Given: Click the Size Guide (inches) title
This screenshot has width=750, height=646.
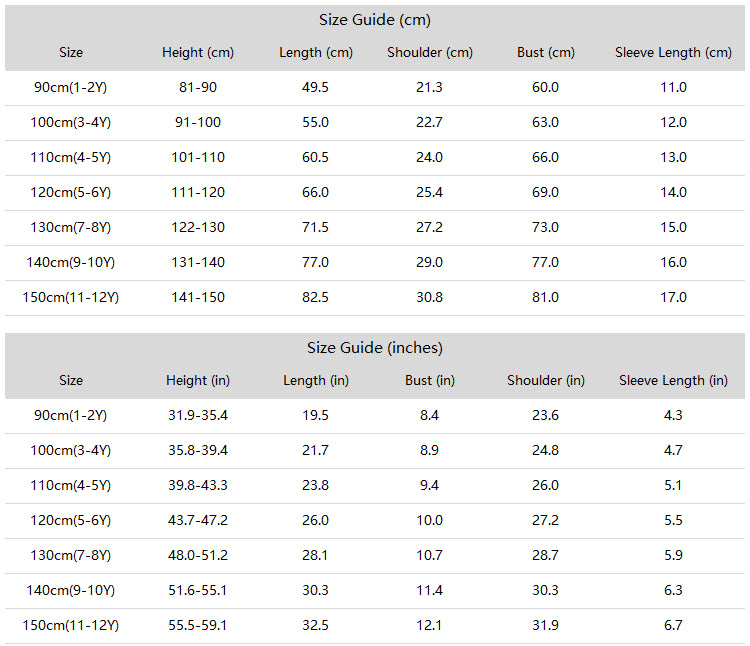Looking at the screenshot, I should (375, 348).
